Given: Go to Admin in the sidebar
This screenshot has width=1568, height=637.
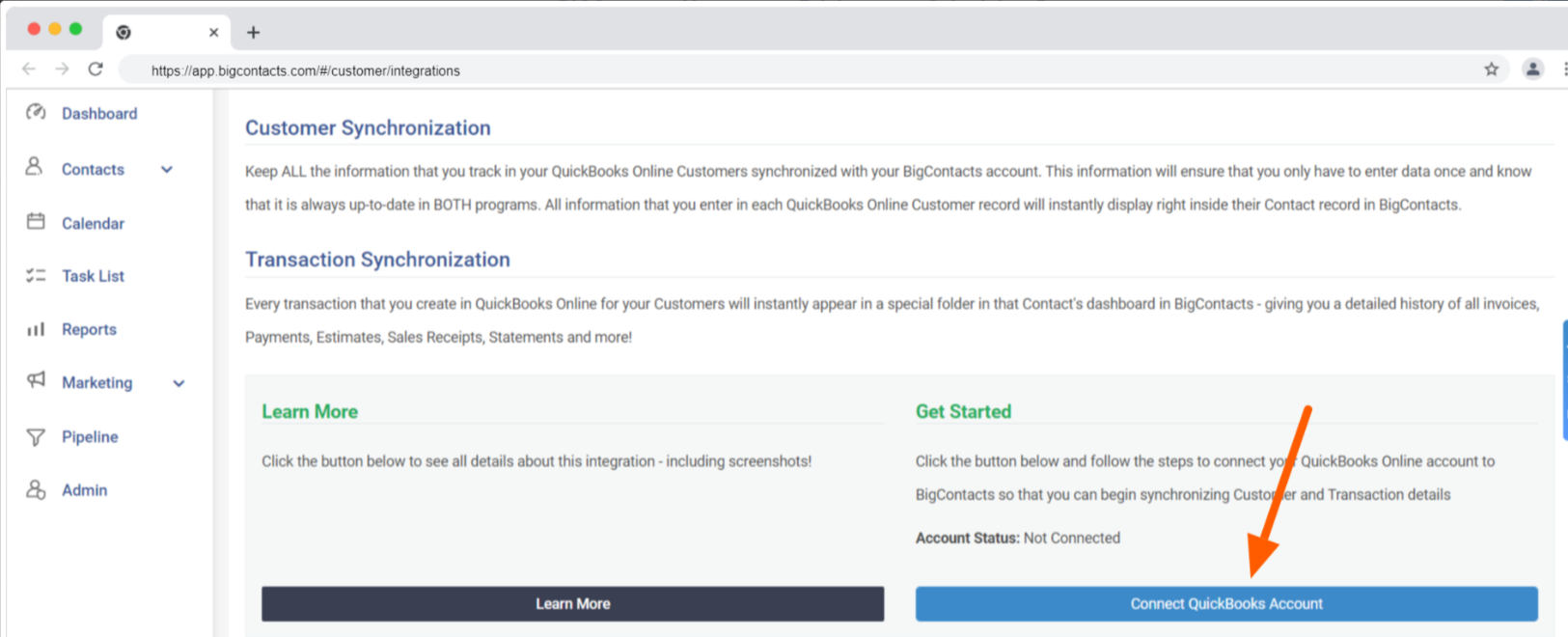Looking at the screenshot, I should pyautogui.click(x=84, y=489).
